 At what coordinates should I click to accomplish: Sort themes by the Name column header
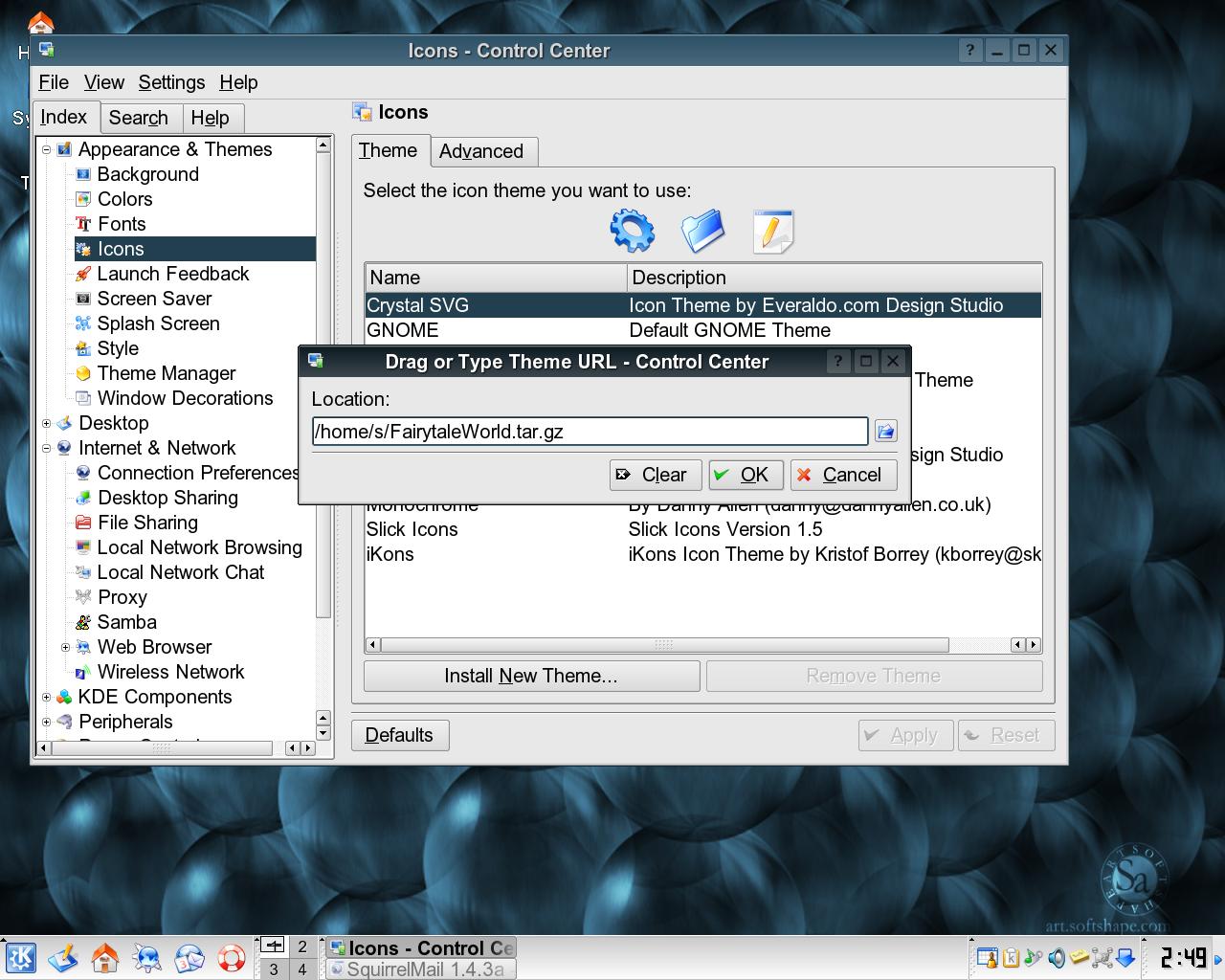pos(496,278)
